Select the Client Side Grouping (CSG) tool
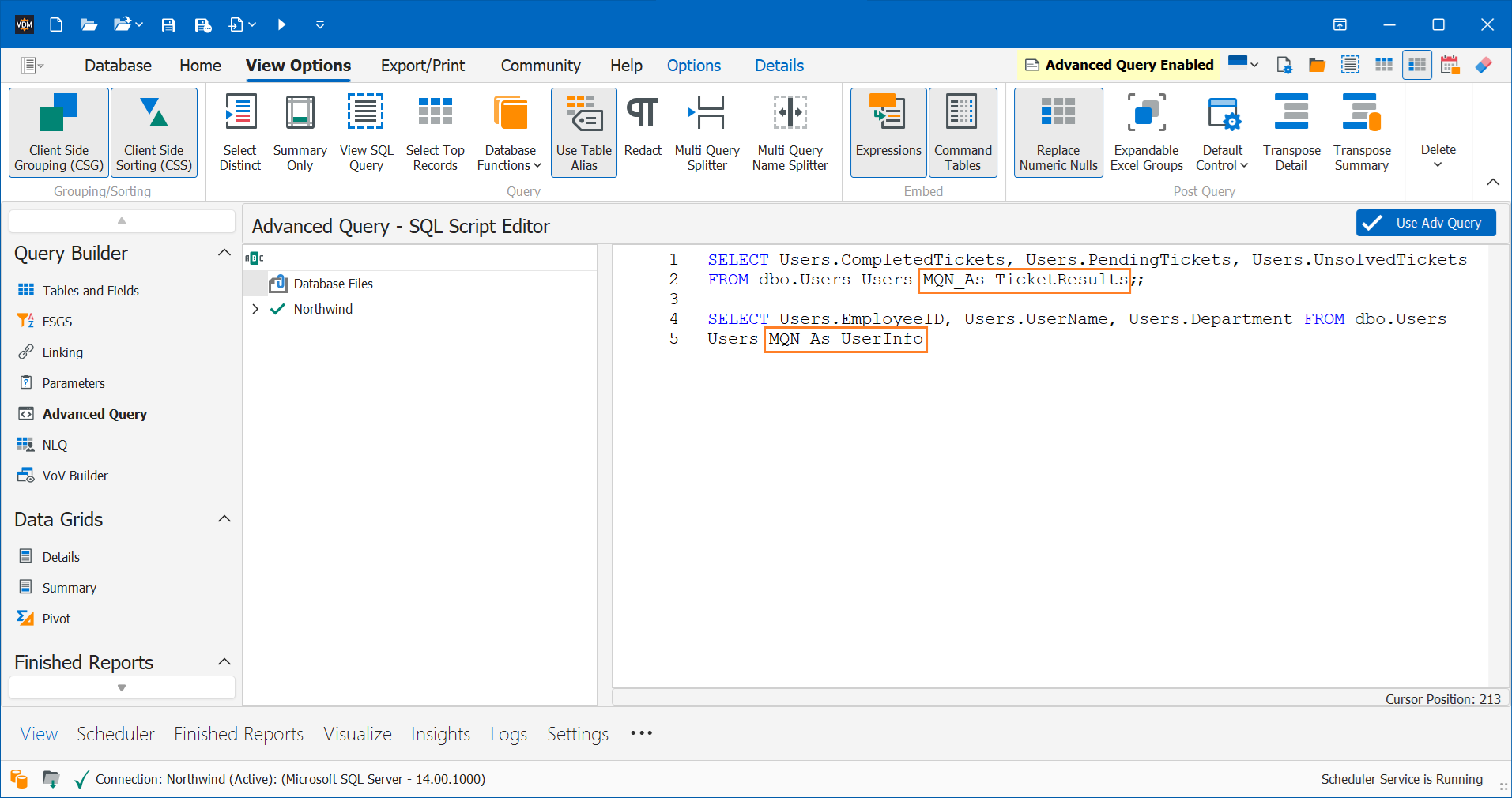1512x798 pixels. pyautogui.click(x=58, y=133)
